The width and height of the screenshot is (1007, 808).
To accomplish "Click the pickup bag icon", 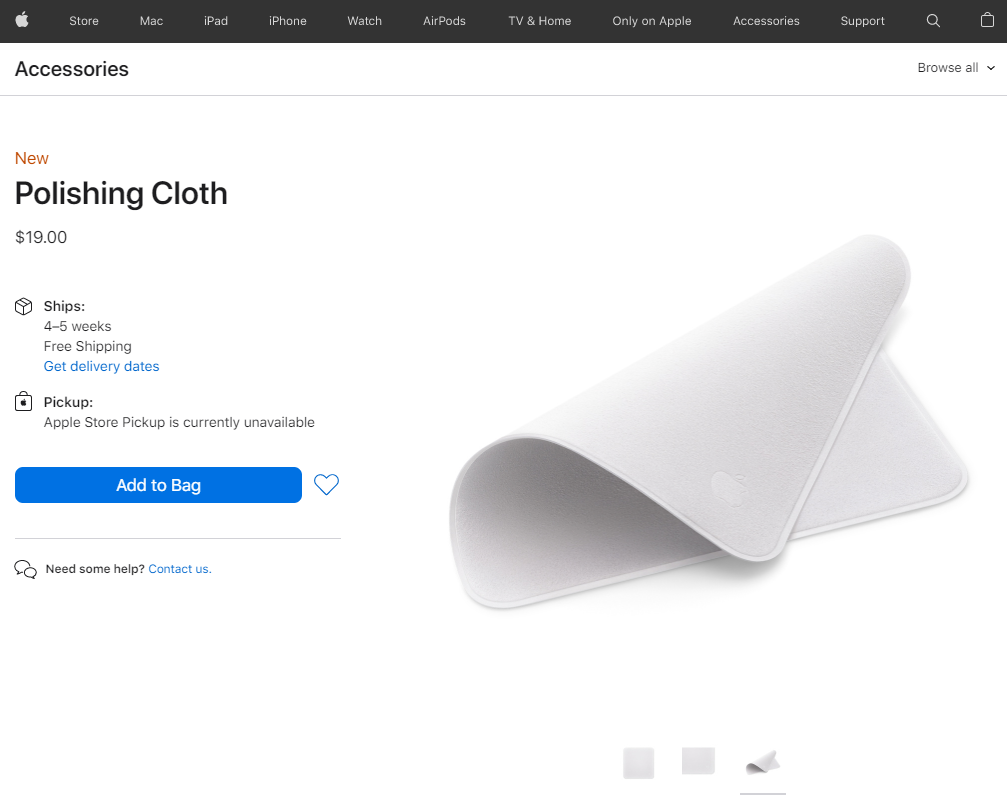I will [24, 402].
